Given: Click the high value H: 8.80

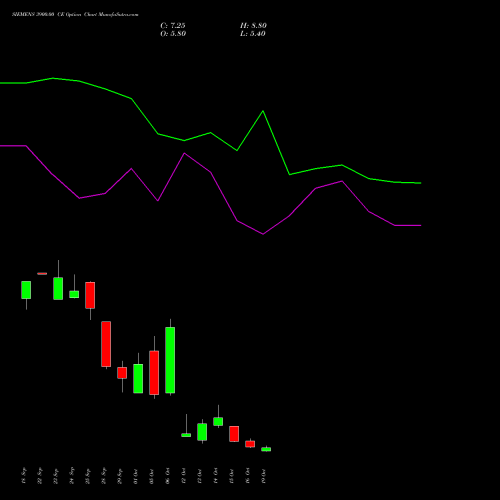Looking at the screenshot, I should pos(253,26).
